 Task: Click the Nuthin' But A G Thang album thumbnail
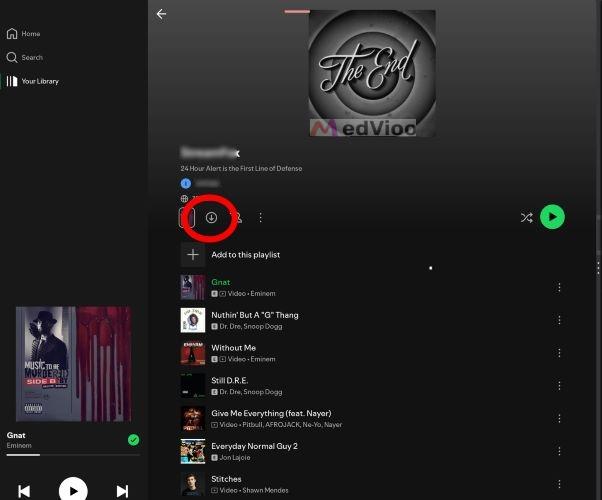point(193,320)
